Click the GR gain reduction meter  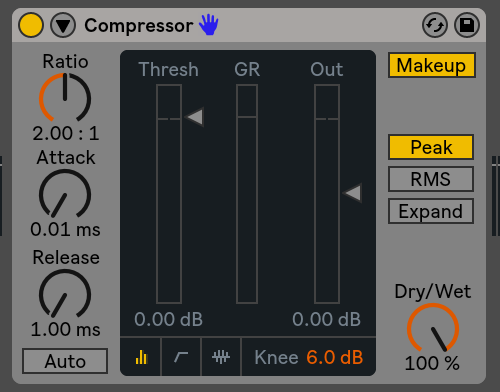(x=247, y=194)
